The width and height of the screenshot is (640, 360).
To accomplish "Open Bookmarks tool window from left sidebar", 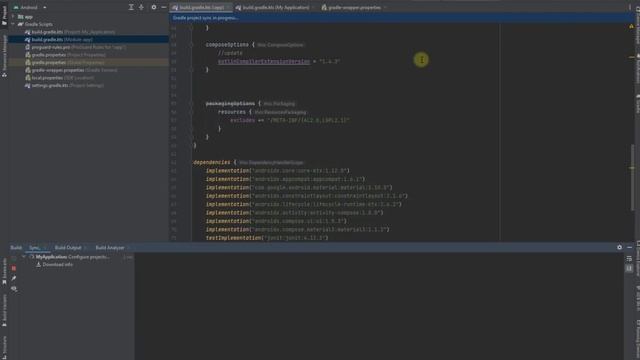I will pos(4,271).
